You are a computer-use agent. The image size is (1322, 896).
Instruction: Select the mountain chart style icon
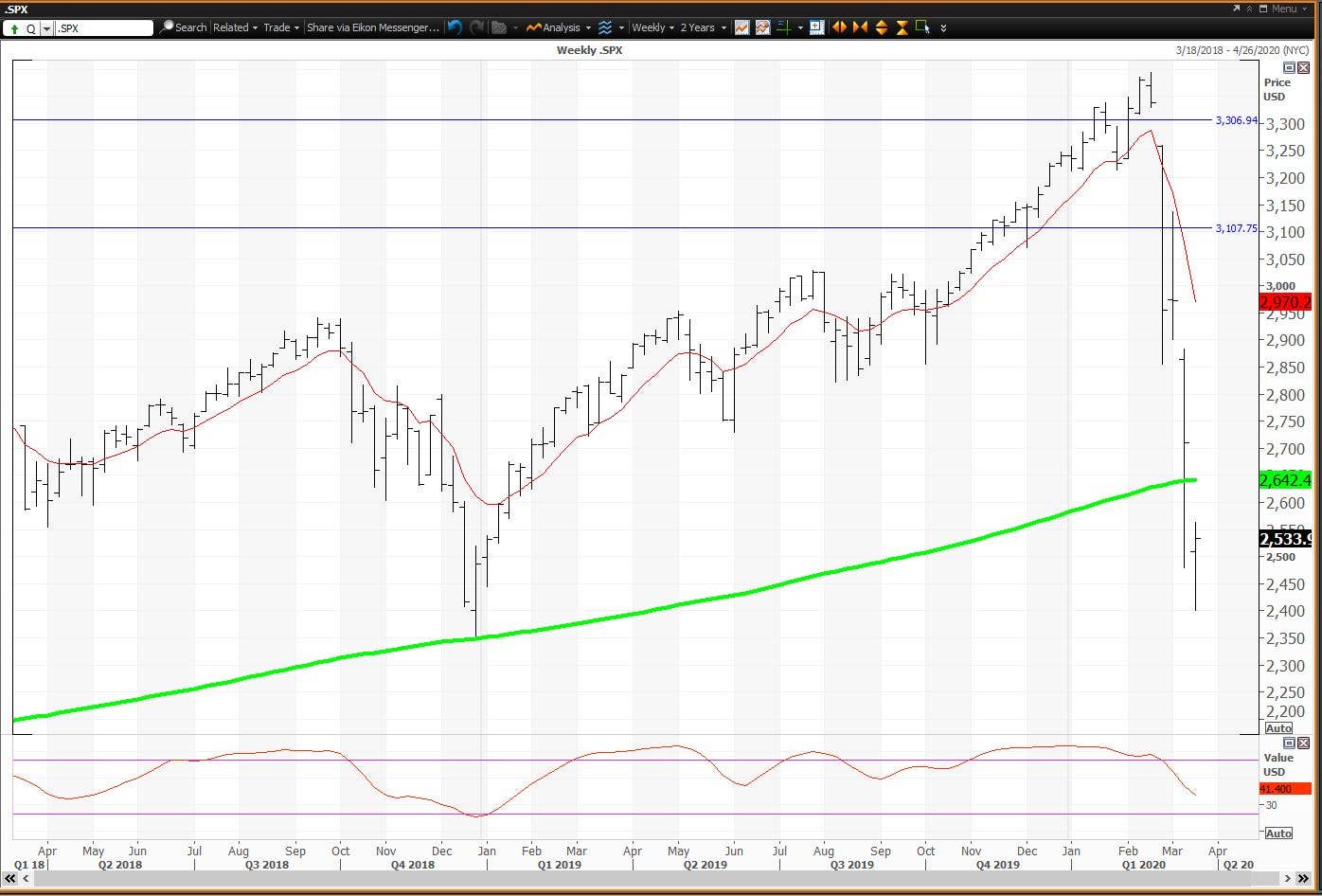(x=762, y=27)
